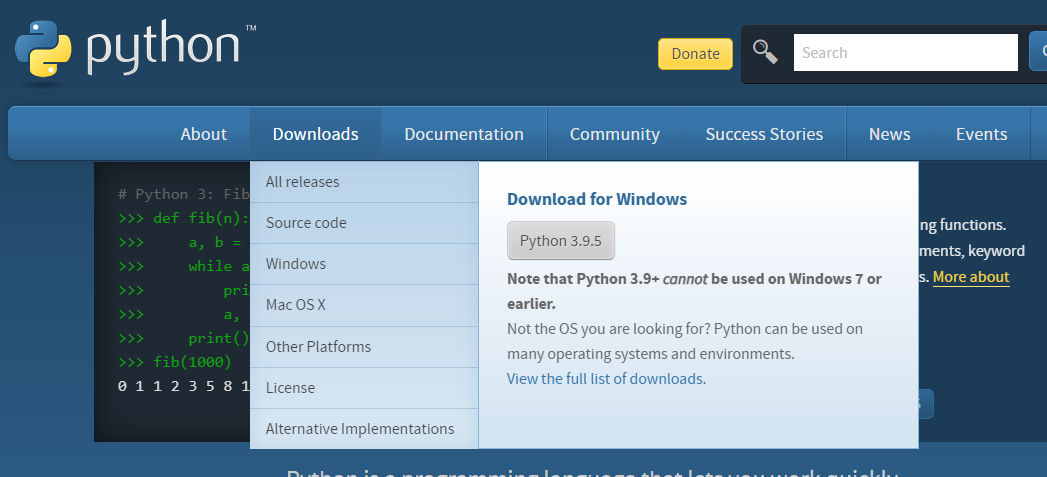Open the Documentation menu
Screen dimensions: 1047x477
[463, 134]
